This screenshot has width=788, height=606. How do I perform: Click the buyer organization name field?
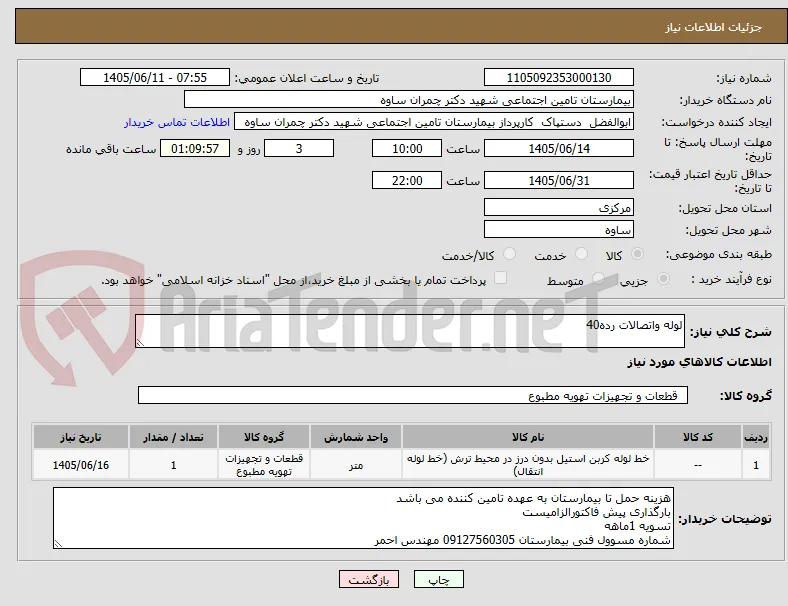(409, 99)
